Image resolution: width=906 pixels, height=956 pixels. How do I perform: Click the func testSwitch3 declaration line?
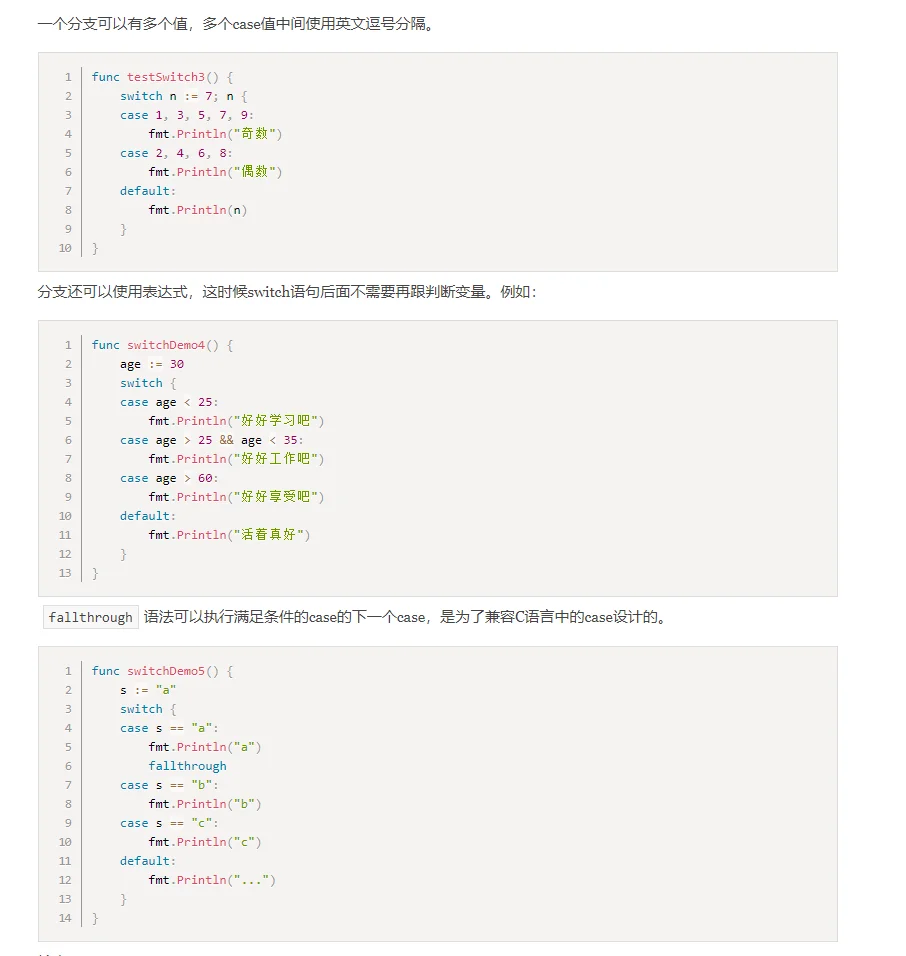click(162, 77)
